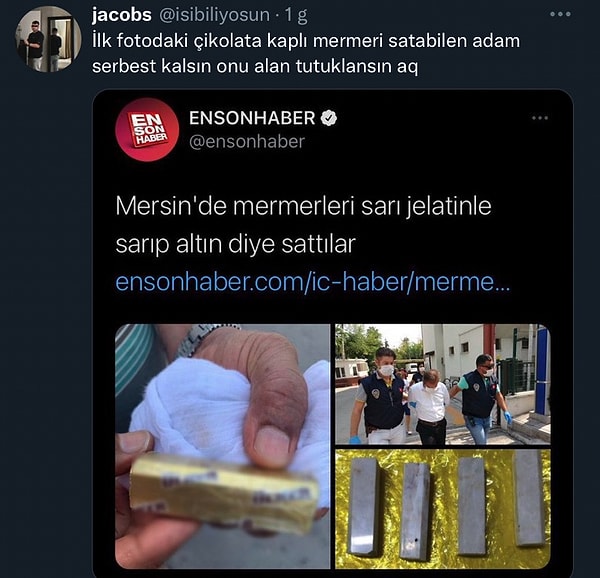Screen dimensions: 600x578
Task: View photo of marble bars on foil
Action: (x=443, y=509)
